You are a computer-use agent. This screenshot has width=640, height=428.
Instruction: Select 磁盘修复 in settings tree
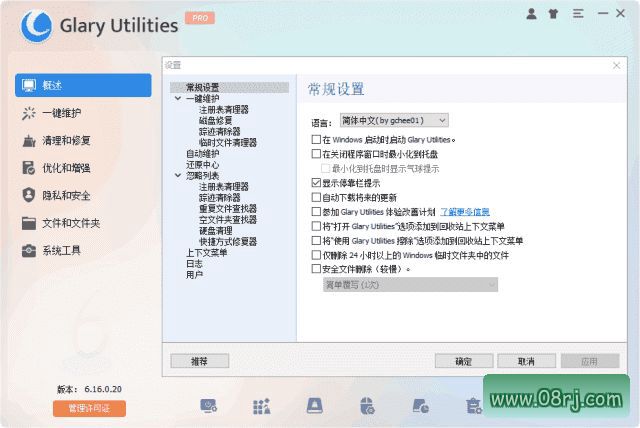pyautogui.click(x=216, y=120)
